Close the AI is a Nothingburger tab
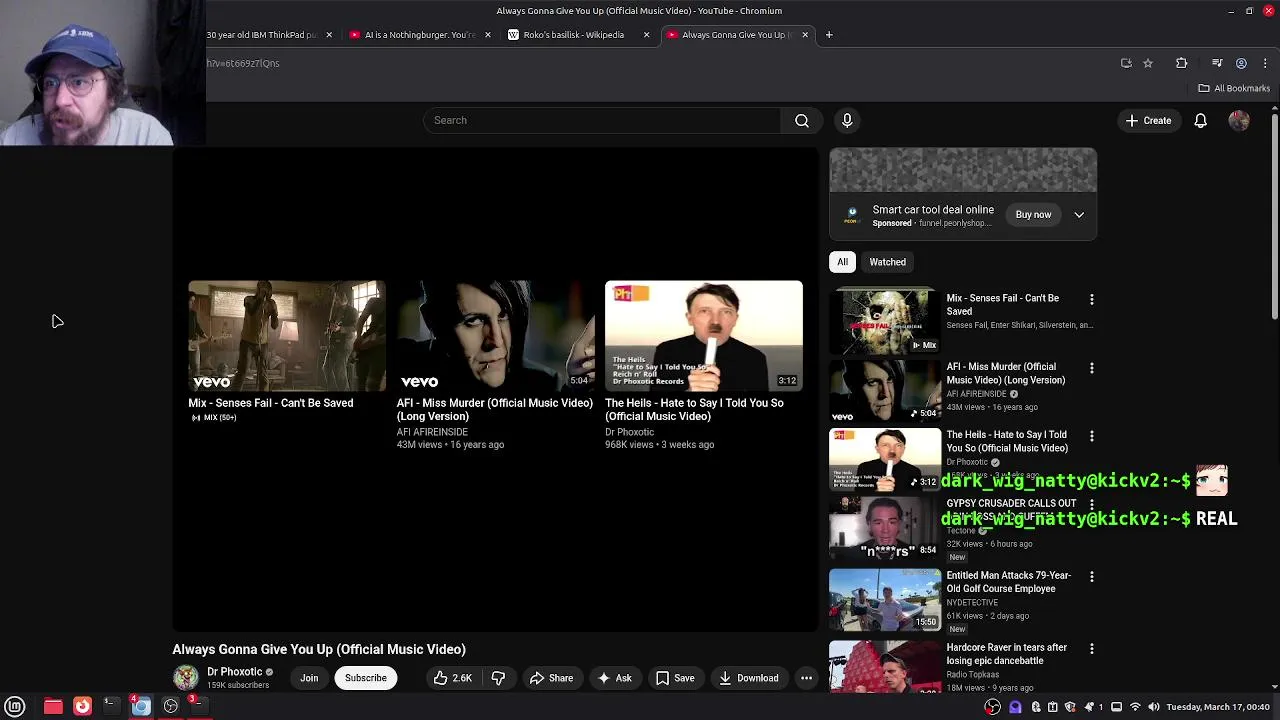Screen dimensions: 1280x720 487,35
